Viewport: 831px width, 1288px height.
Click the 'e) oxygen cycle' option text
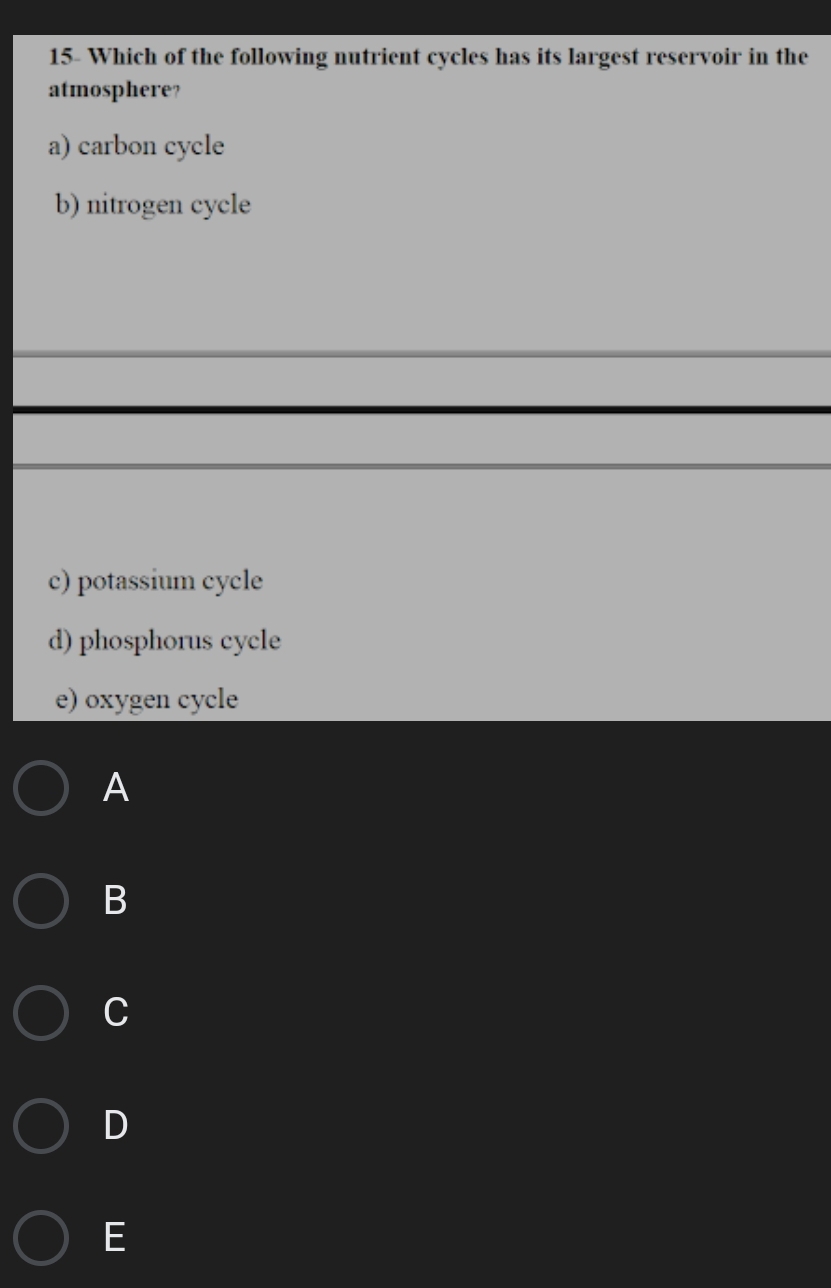pyautogui.click(x=147, y=700)
